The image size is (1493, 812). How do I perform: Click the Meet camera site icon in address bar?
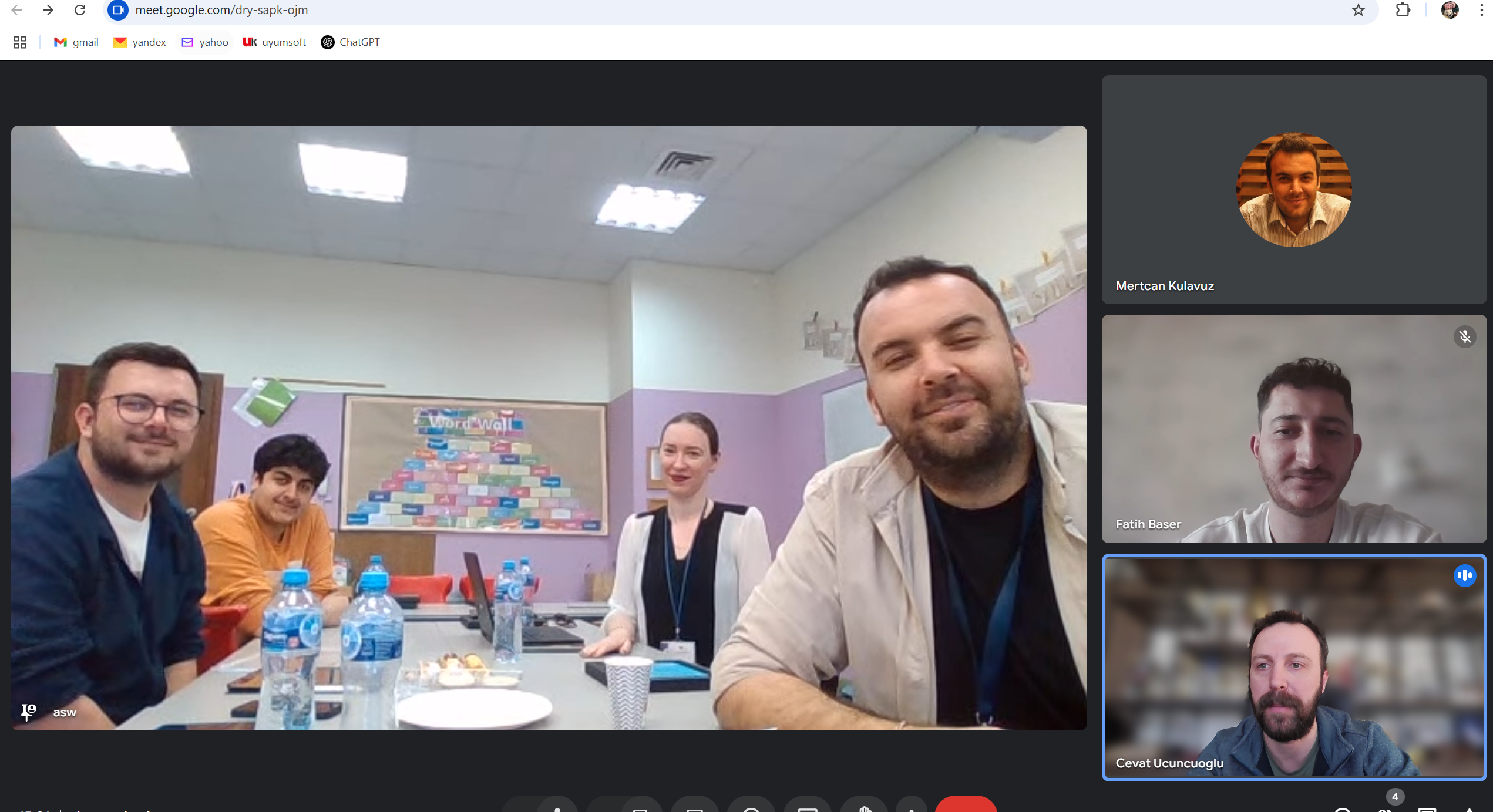coord(118,10)
